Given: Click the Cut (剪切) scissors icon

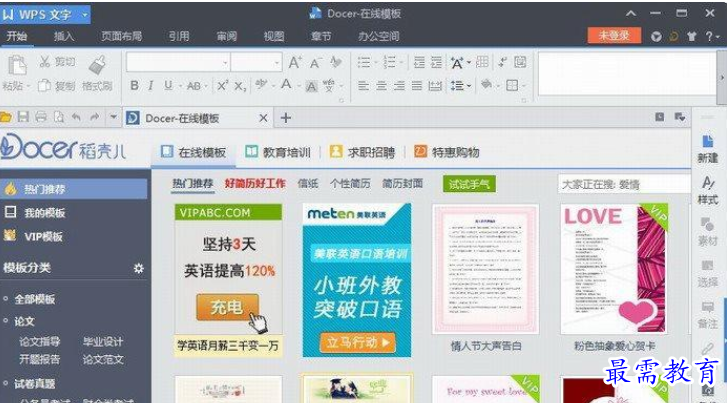Looking at the screenshot, I should pos(45,62).
